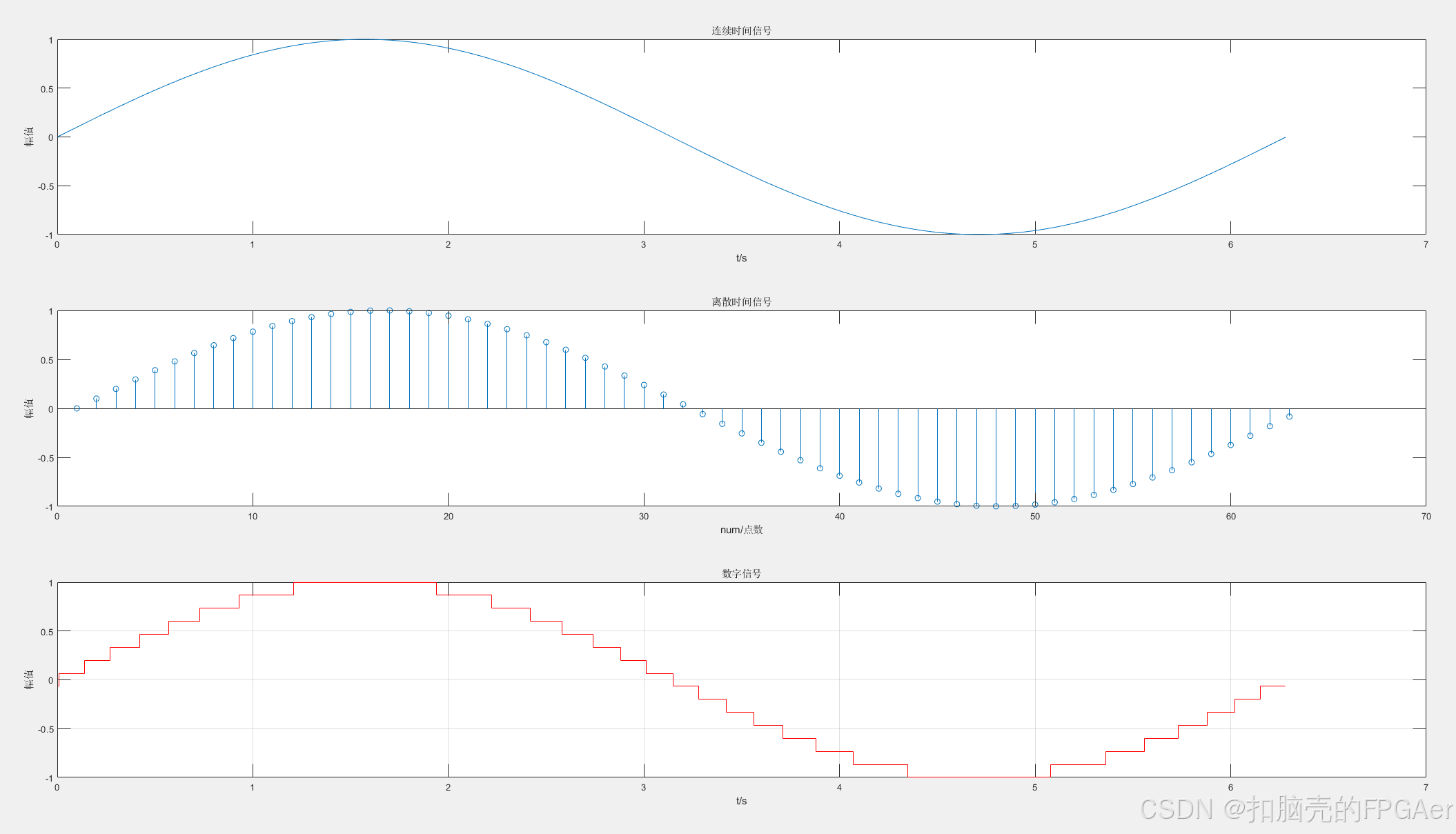
Task: Click the x-axis tick label 40 on the stem plot
Action: (x=839, y=517)
